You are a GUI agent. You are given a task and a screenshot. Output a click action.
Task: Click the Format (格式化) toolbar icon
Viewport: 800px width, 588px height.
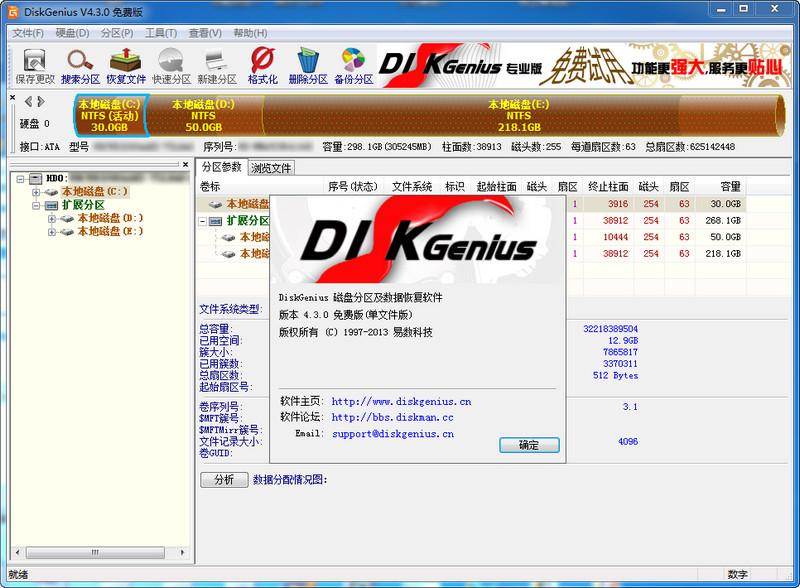coord(262,66)
